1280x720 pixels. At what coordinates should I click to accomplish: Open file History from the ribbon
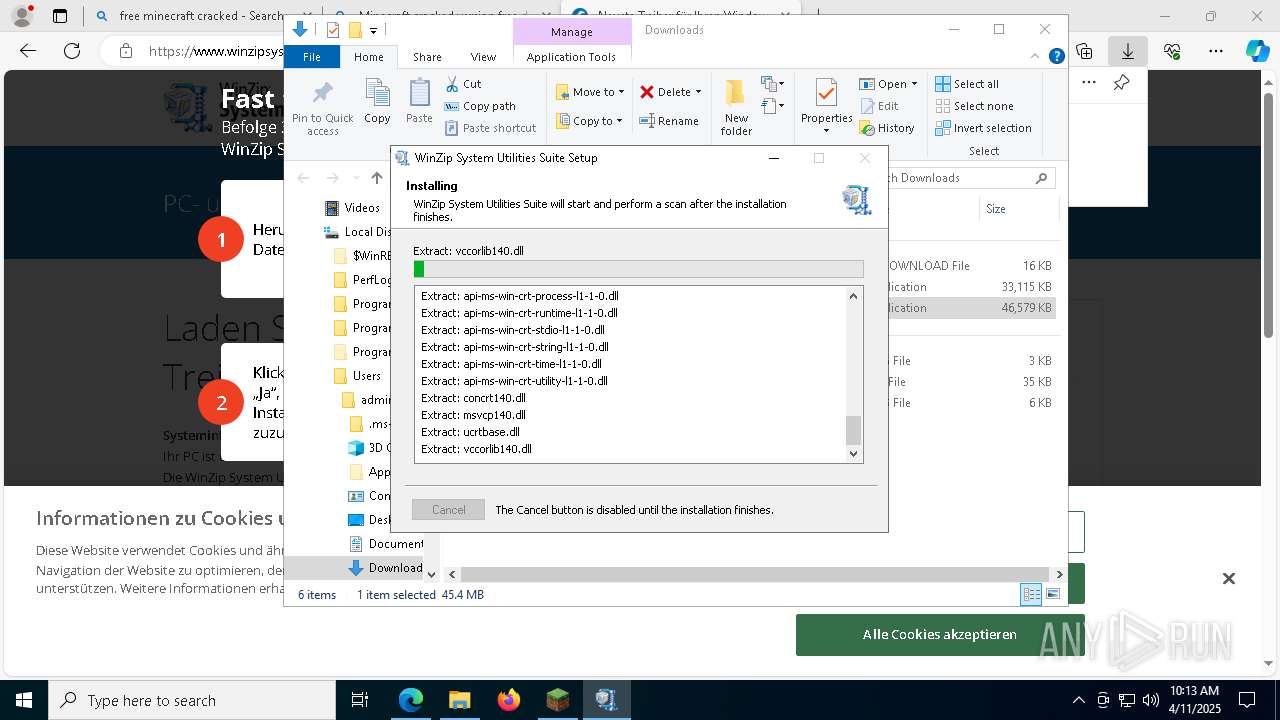coord(886,128)
